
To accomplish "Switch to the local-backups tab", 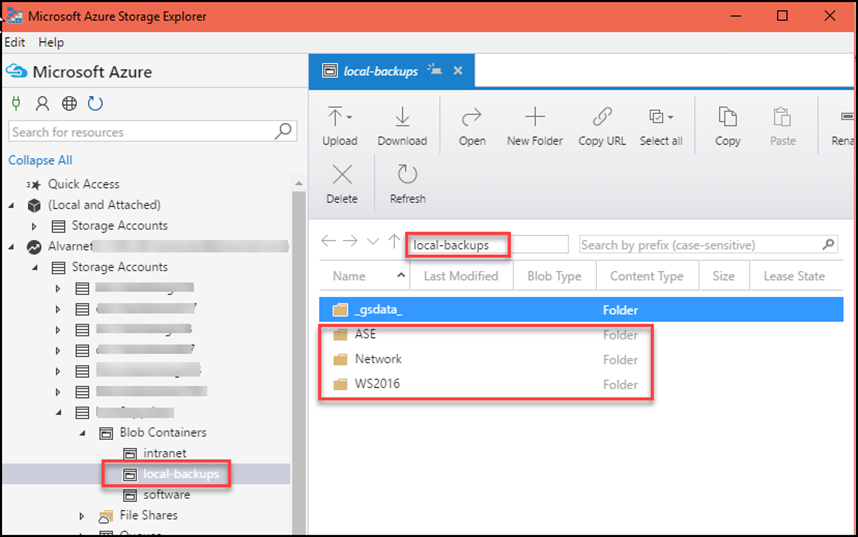I will point(380,71).
